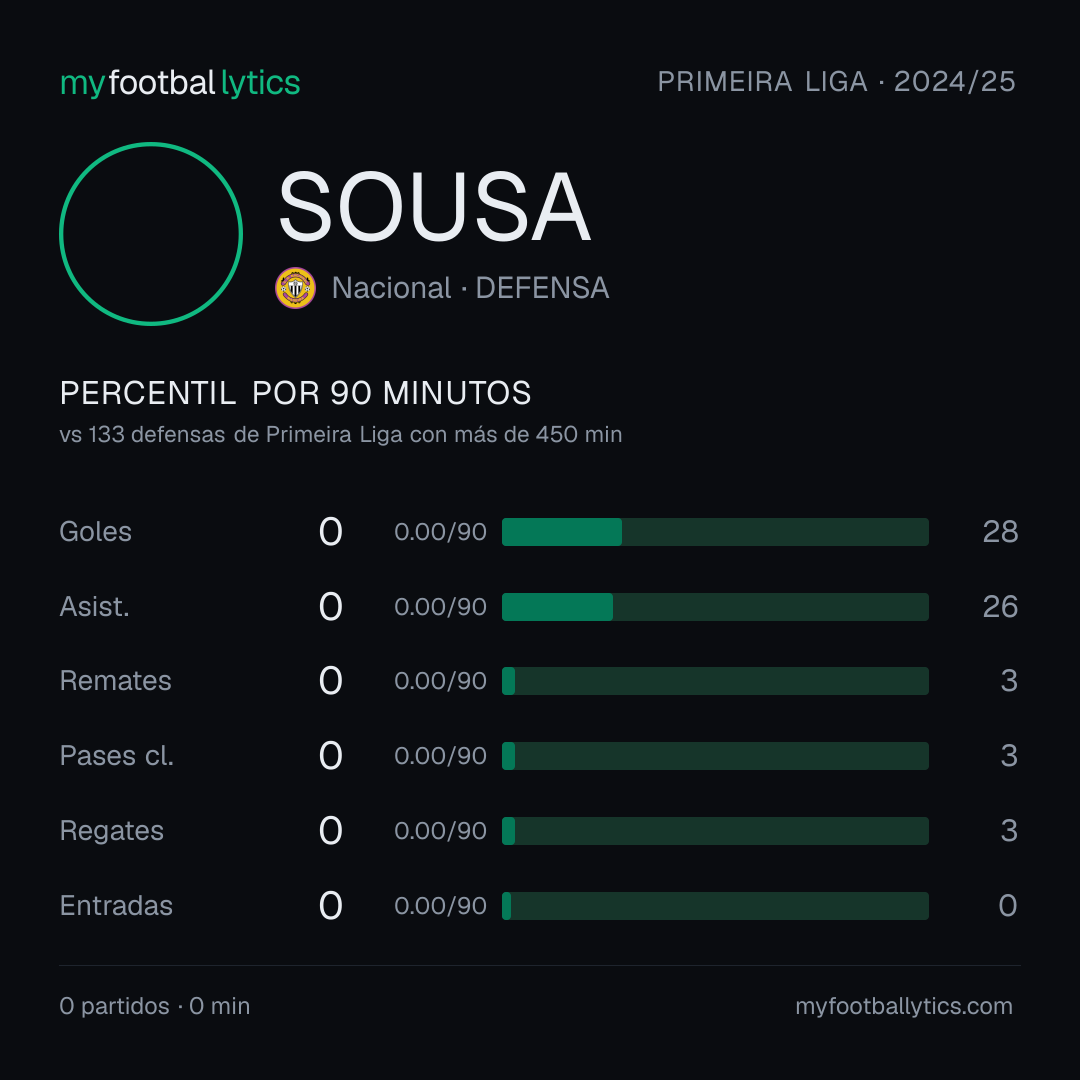Screen dimensions: 1080x1080
Task: Click the Primeira Liga 2024/25 label
Action: (x=836, y=81)
